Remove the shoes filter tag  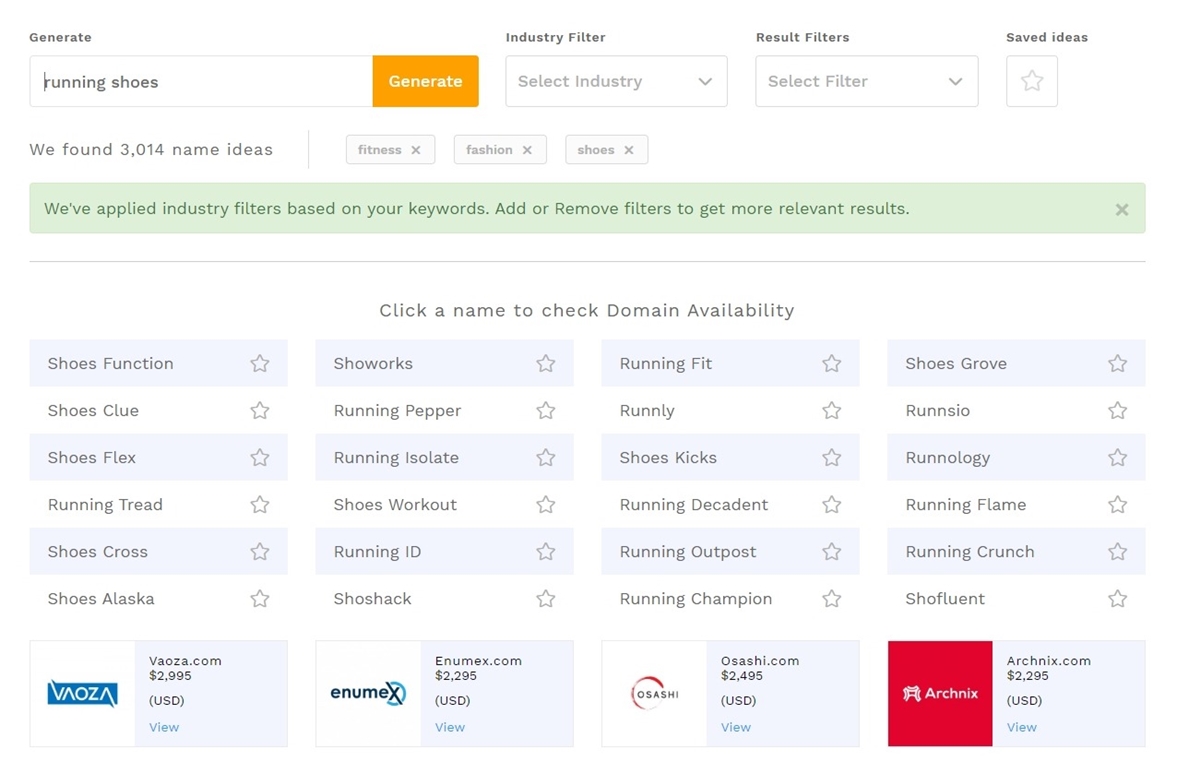pos(629,150)
